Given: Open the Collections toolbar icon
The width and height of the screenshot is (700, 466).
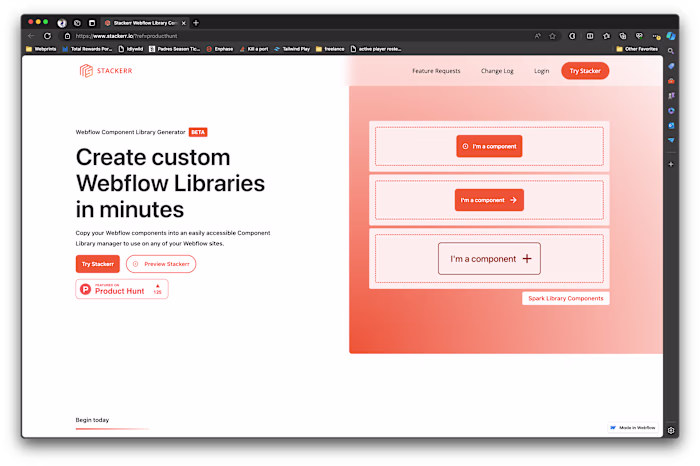Looking at the screenshot, I should pos(623,36).
